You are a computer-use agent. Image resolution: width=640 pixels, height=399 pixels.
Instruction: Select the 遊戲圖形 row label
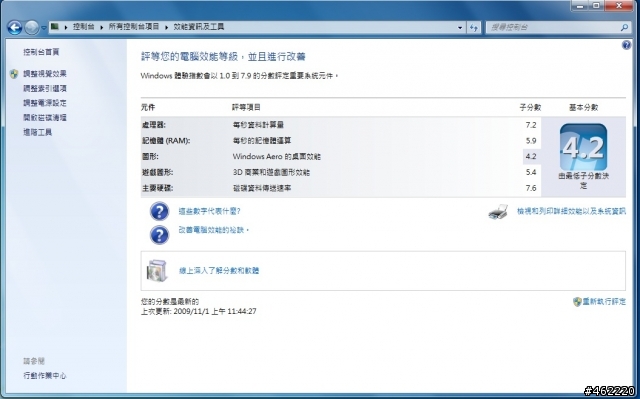click(x=157, y=172)
